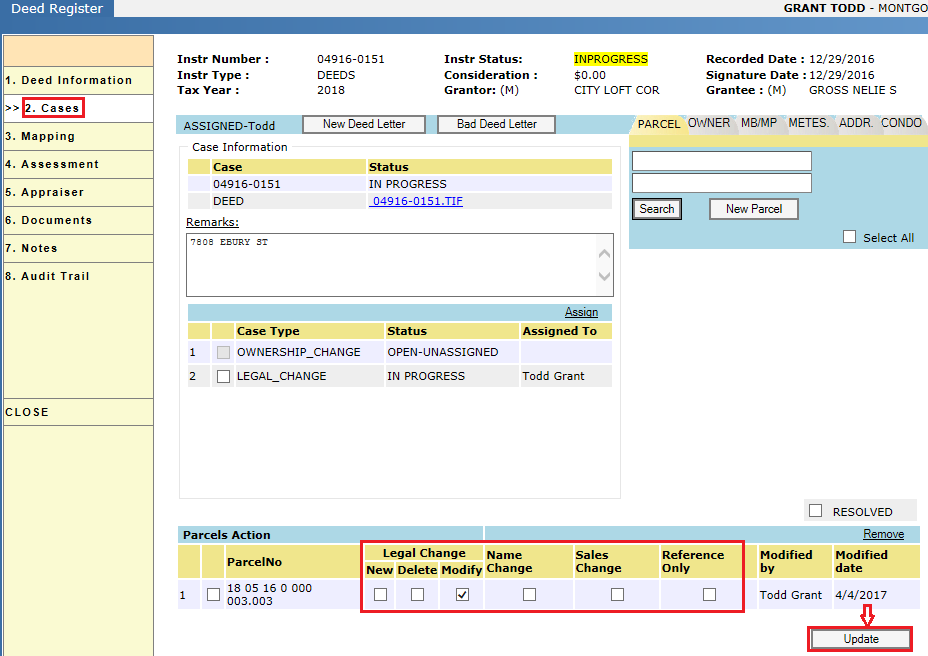Click CLOSE in the sidebar
This screenshot has height=656, width=928.
78,412
